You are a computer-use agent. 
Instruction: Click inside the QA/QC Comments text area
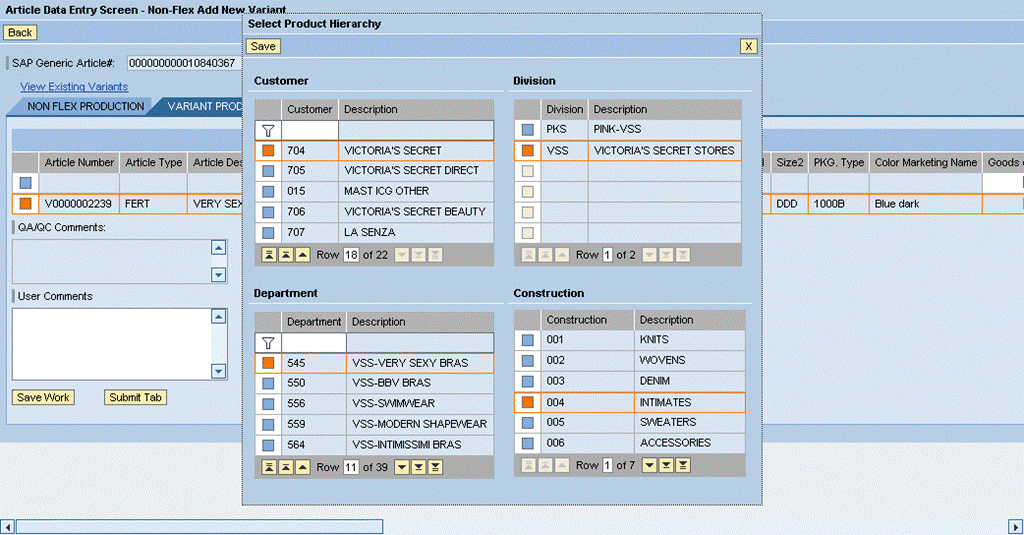click(112, 261)
